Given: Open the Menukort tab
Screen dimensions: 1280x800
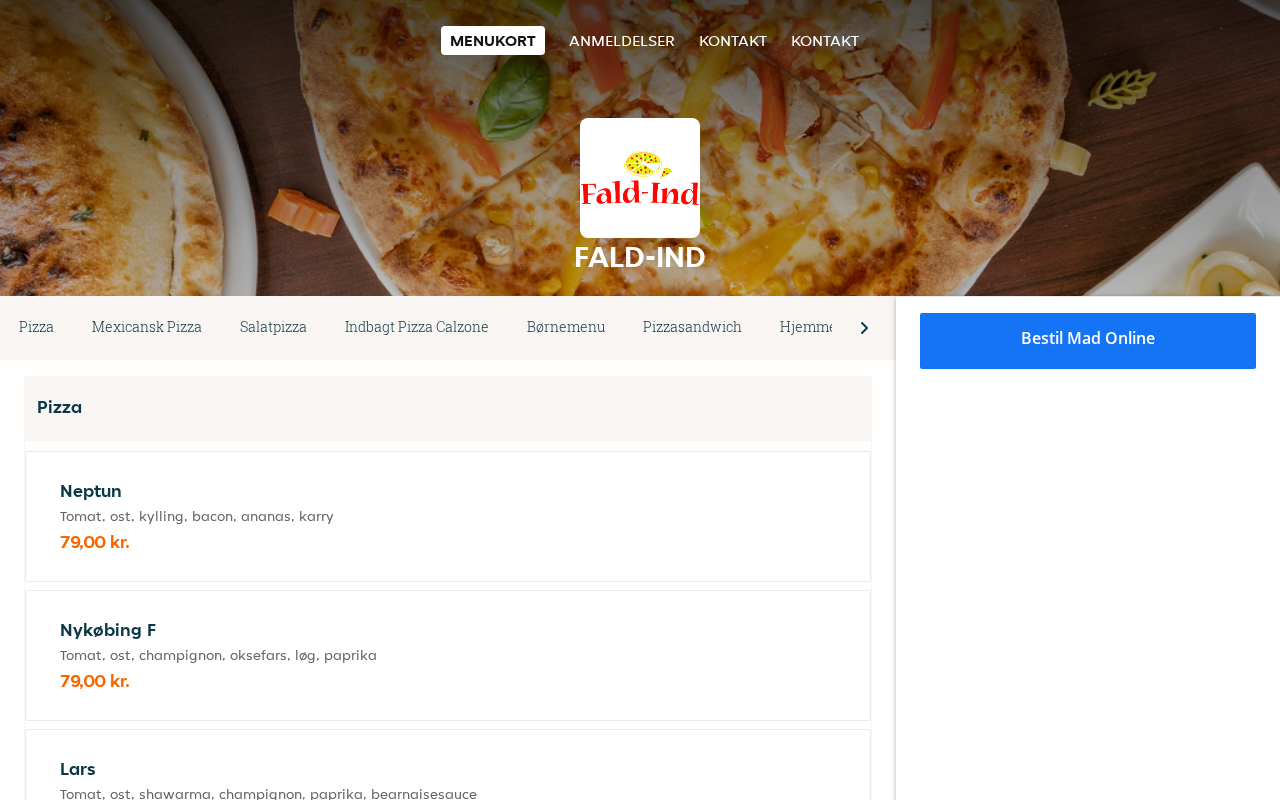Looking at the screenshot, I should (493, 41).
